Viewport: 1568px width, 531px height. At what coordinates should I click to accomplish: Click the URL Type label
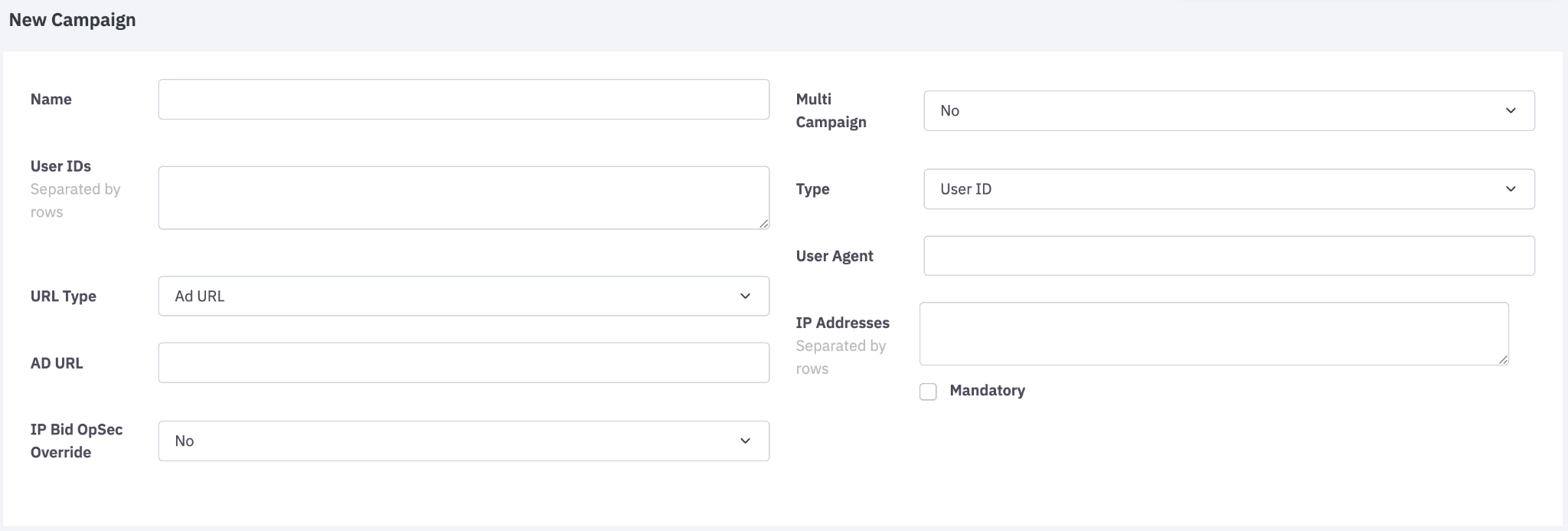click(64, 296)
